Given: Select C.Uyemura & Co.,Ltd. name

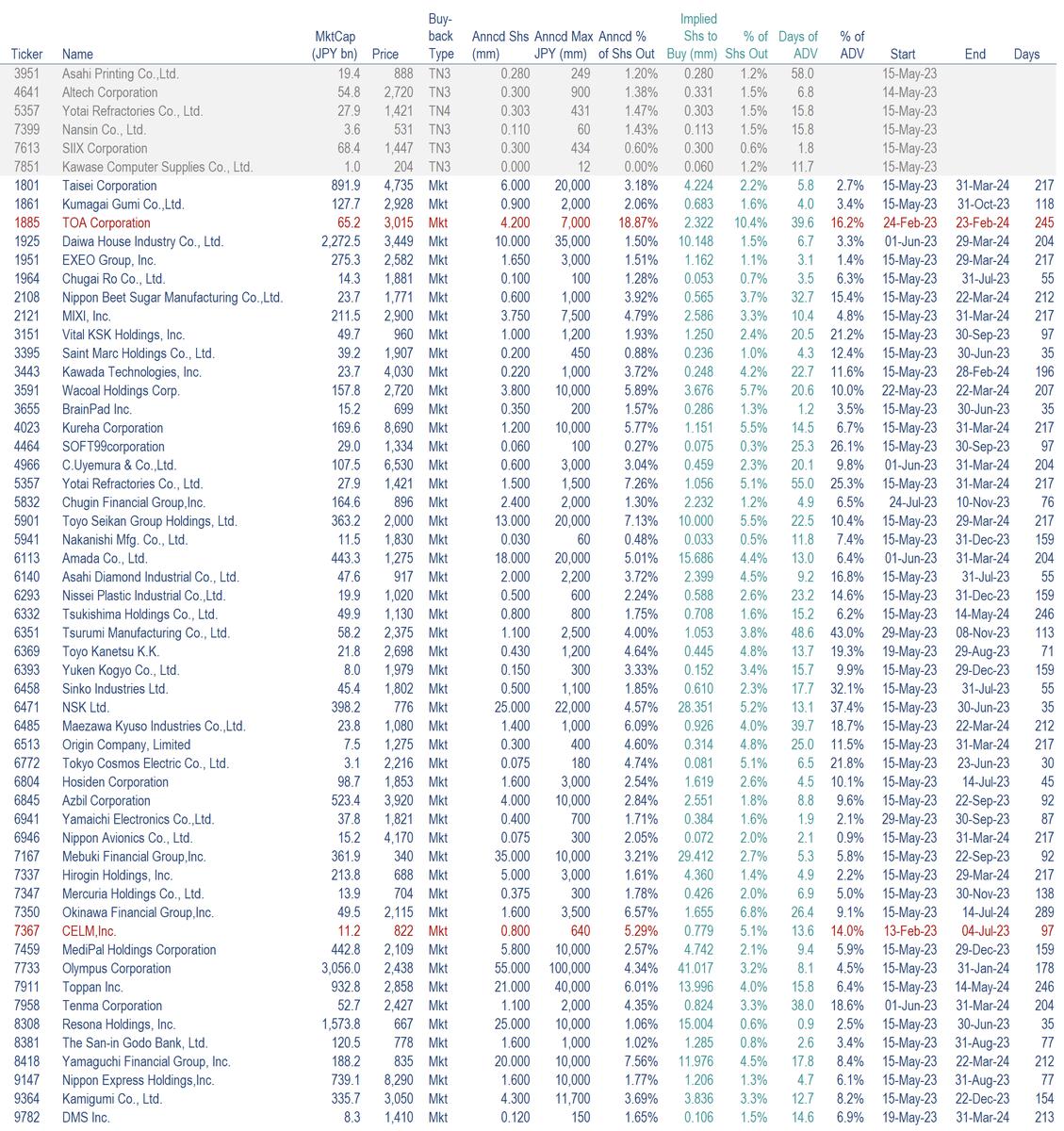Looking at the screenshot, I should [x=120, y=466].
